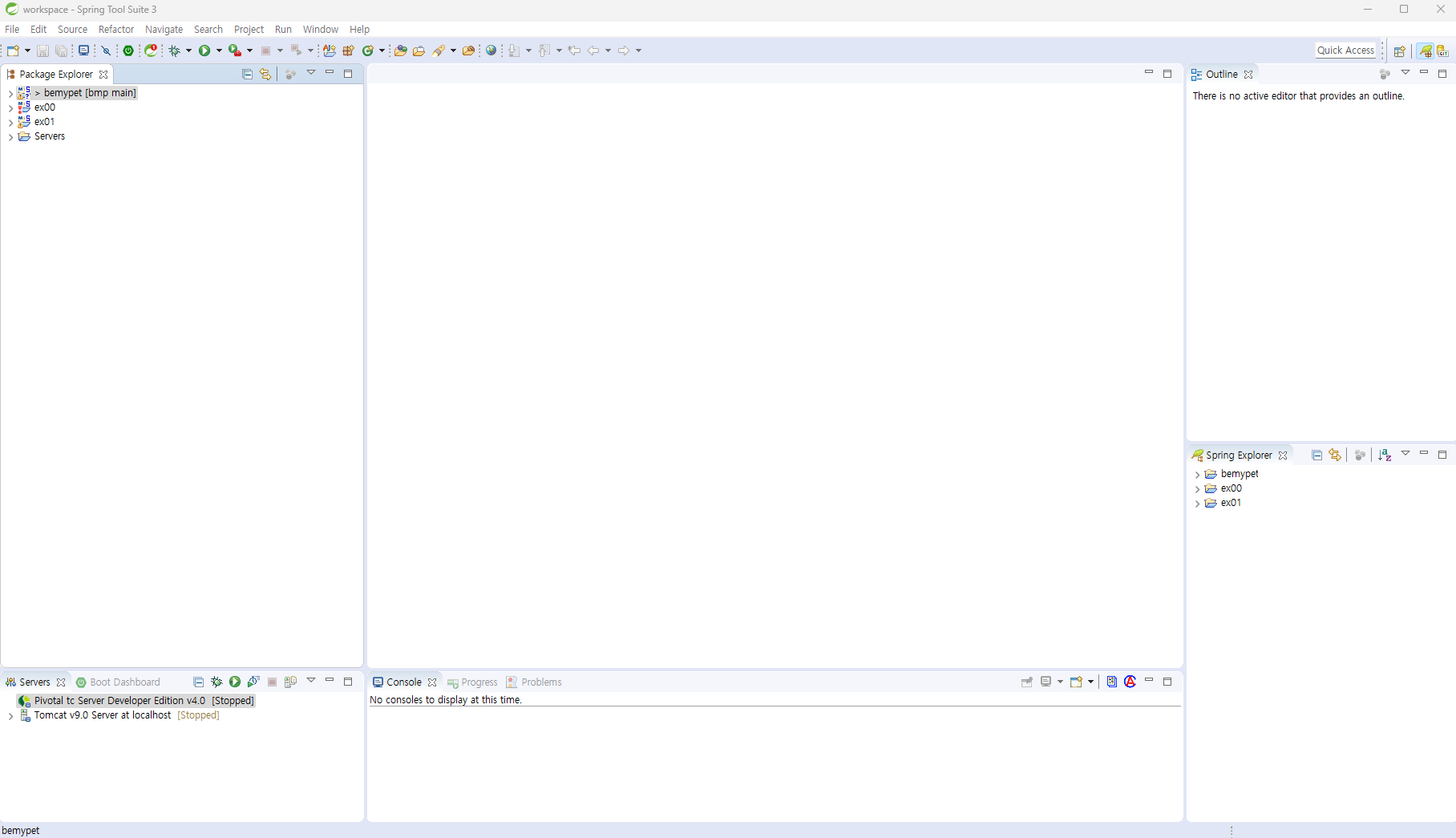Image resolution: width=1456 pixels, height=838 pixels.
Task: Click the Save icon in the toolbar
Action: click(x=42, y=51)
